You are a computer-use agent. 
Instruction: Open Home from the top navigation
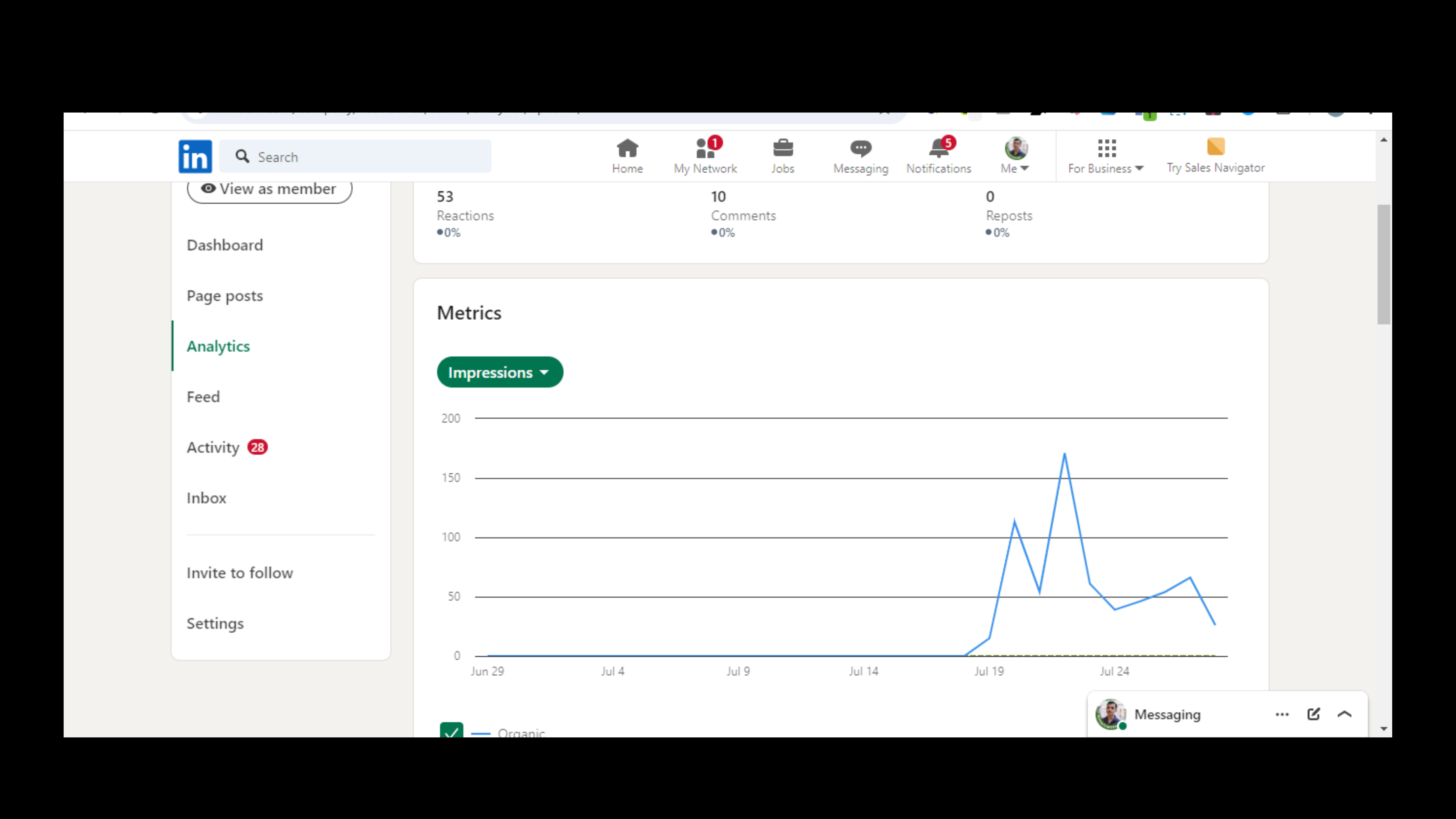tap(627, 157)
